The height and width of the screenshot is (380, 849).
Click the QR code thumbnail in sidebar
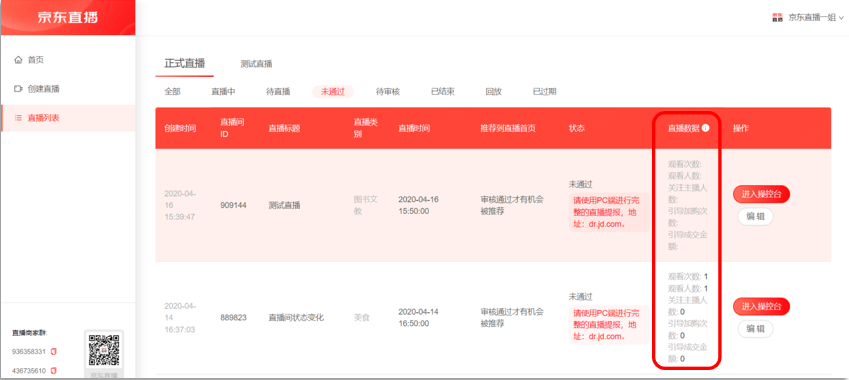(104, 350)
